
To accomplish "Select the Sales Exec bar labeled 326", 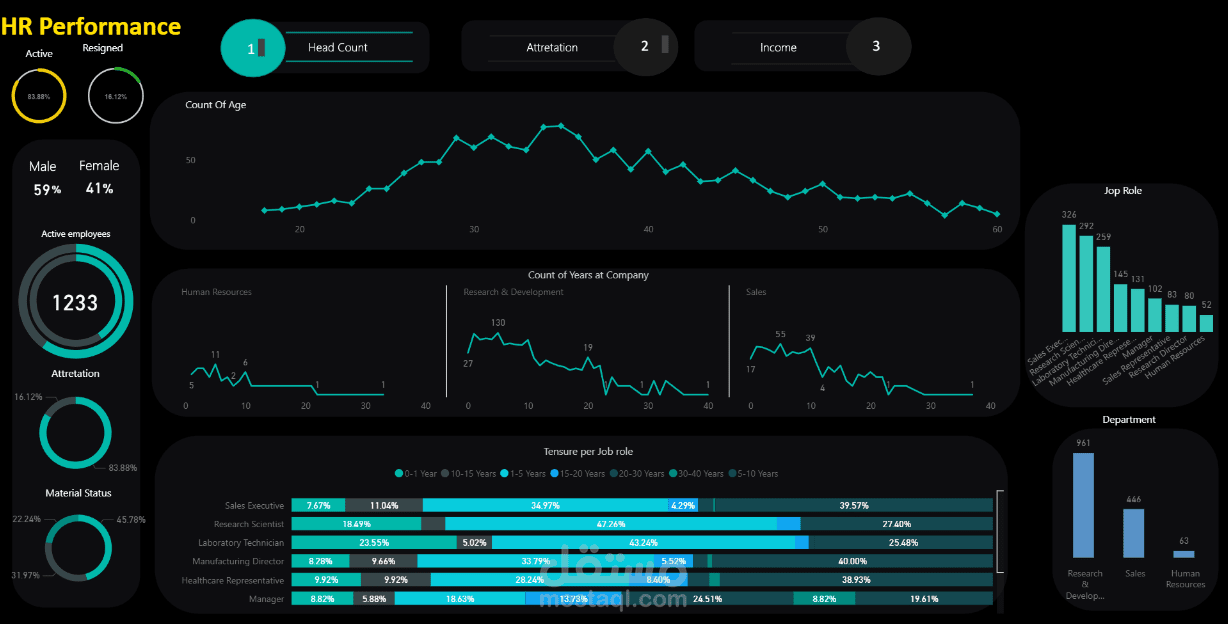I will 1069,278.
